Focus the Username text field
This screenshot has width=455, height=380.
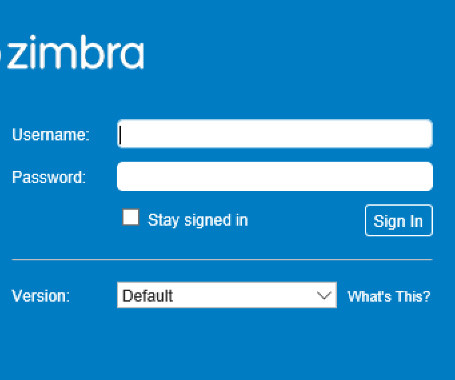(275, 134)
